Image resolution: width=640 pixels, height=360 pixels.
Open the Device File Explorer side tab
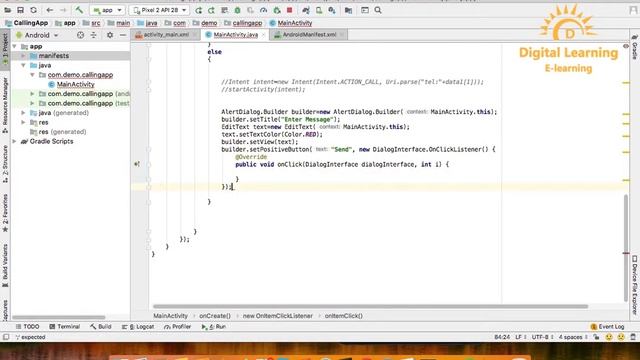coord(635,285)
